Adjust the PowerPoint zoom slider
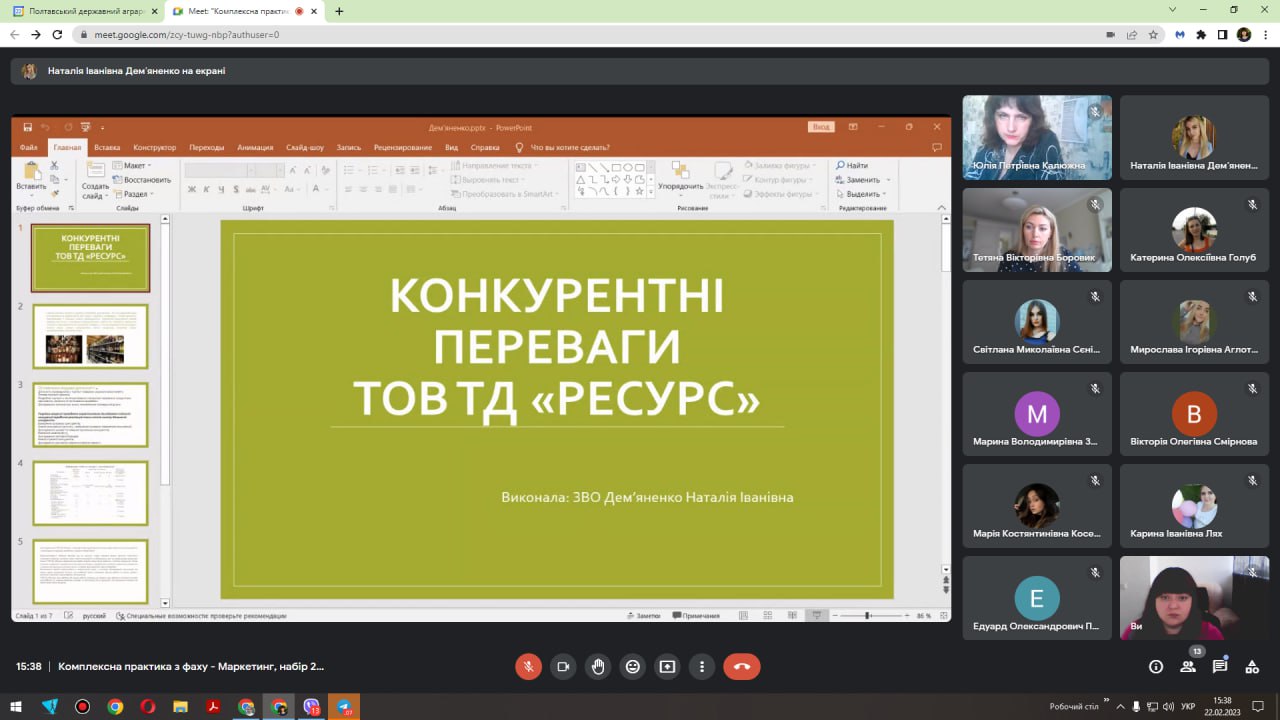Viewport: 1280px width, 720px height. pyautogui.click(x=868, y=615)
